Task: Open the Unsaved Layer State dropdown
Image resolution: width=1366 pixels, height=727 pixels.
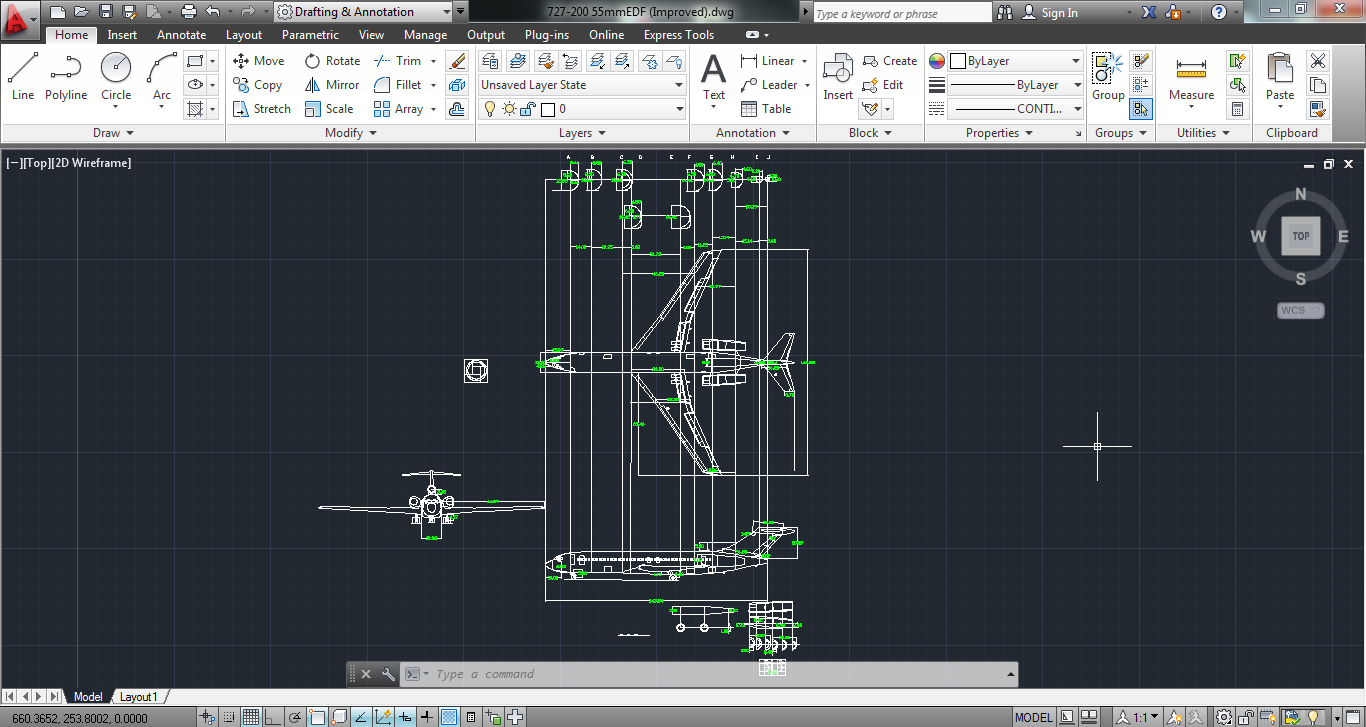Action: click(582, 85)
